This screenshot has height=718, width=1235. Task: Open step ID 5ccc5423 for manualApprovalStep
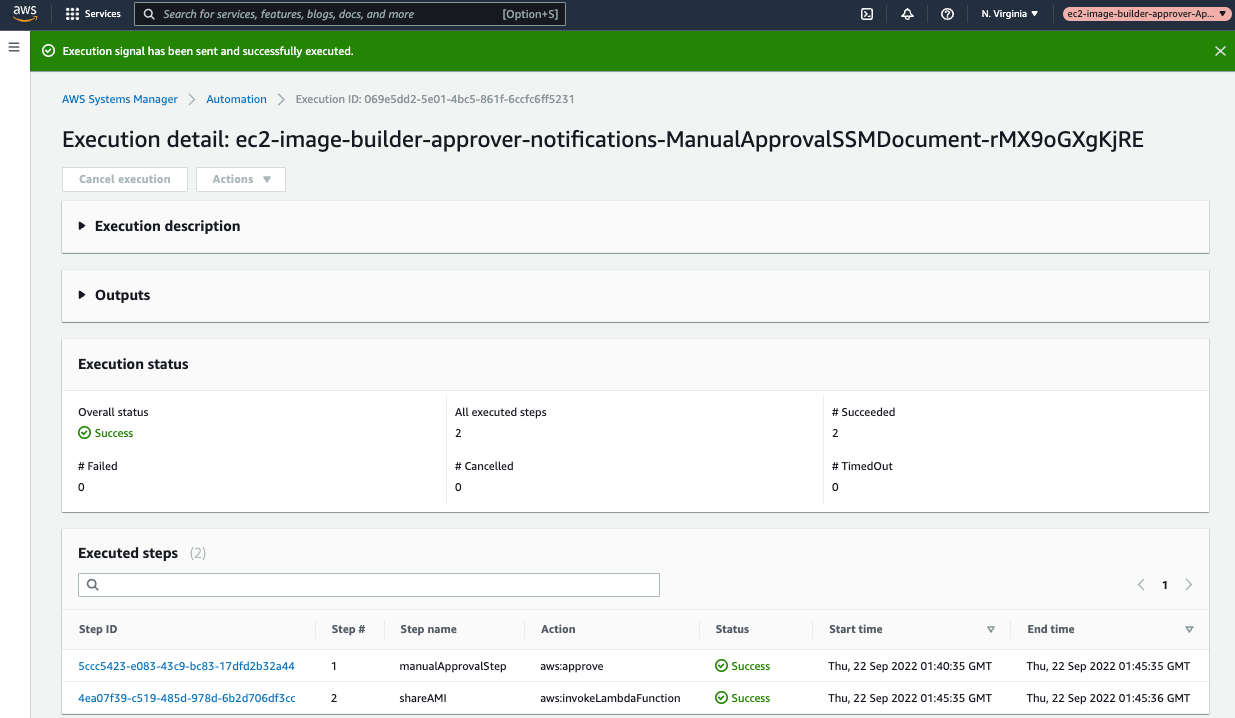point(186,666)
